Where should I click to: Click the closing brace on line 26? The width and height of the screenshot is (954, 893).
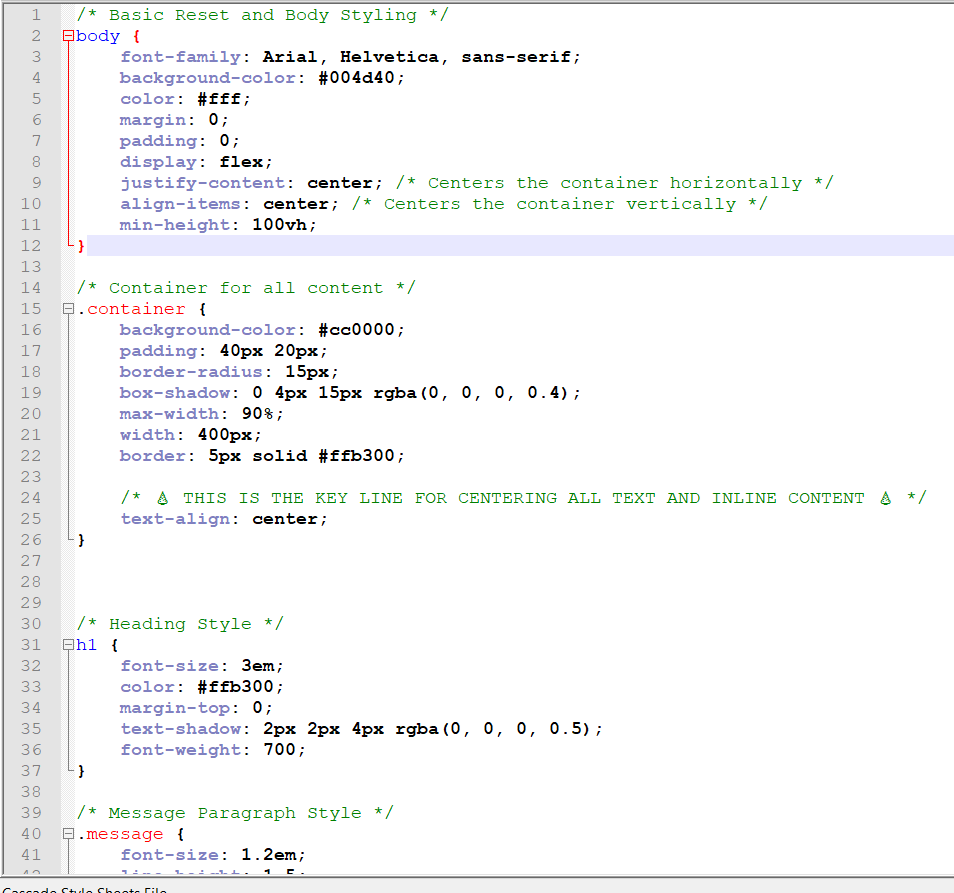[81, 540]
